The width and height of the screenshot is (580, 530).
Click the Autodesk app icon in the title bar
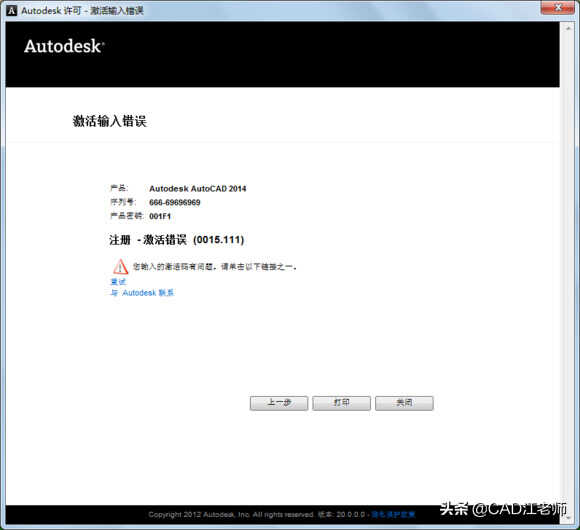pyautogui.click(x=12, y=10)
